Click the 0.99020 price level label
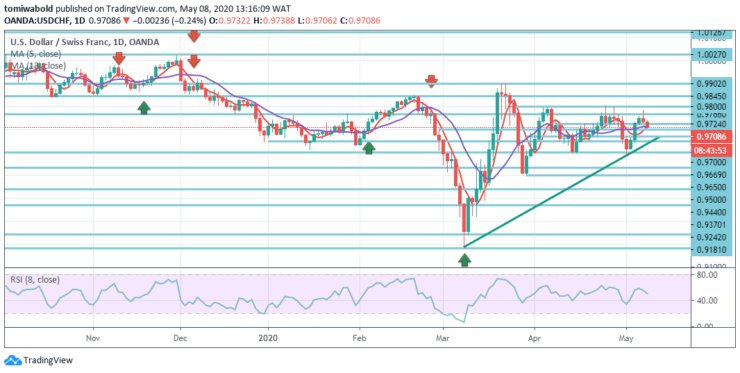 click(x=712, y=84)
